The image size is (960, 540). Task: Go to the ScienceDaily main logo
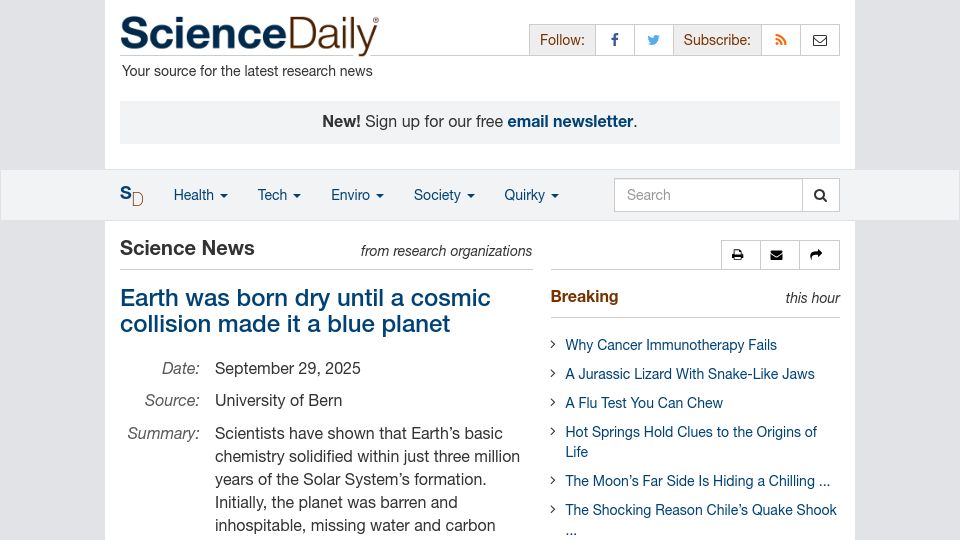click(x=249, y=35)
